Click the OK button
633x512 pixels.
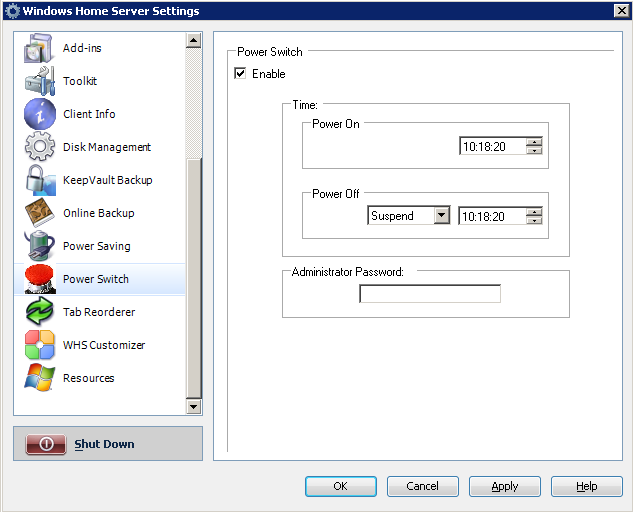(341, 486)
